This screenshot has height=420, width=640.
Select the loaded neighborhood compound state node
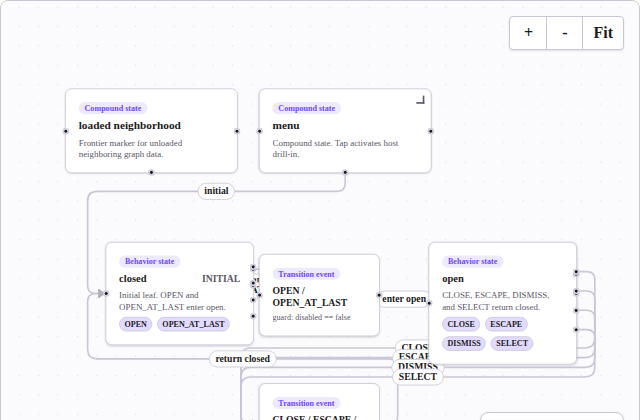[x=151, y=131]
